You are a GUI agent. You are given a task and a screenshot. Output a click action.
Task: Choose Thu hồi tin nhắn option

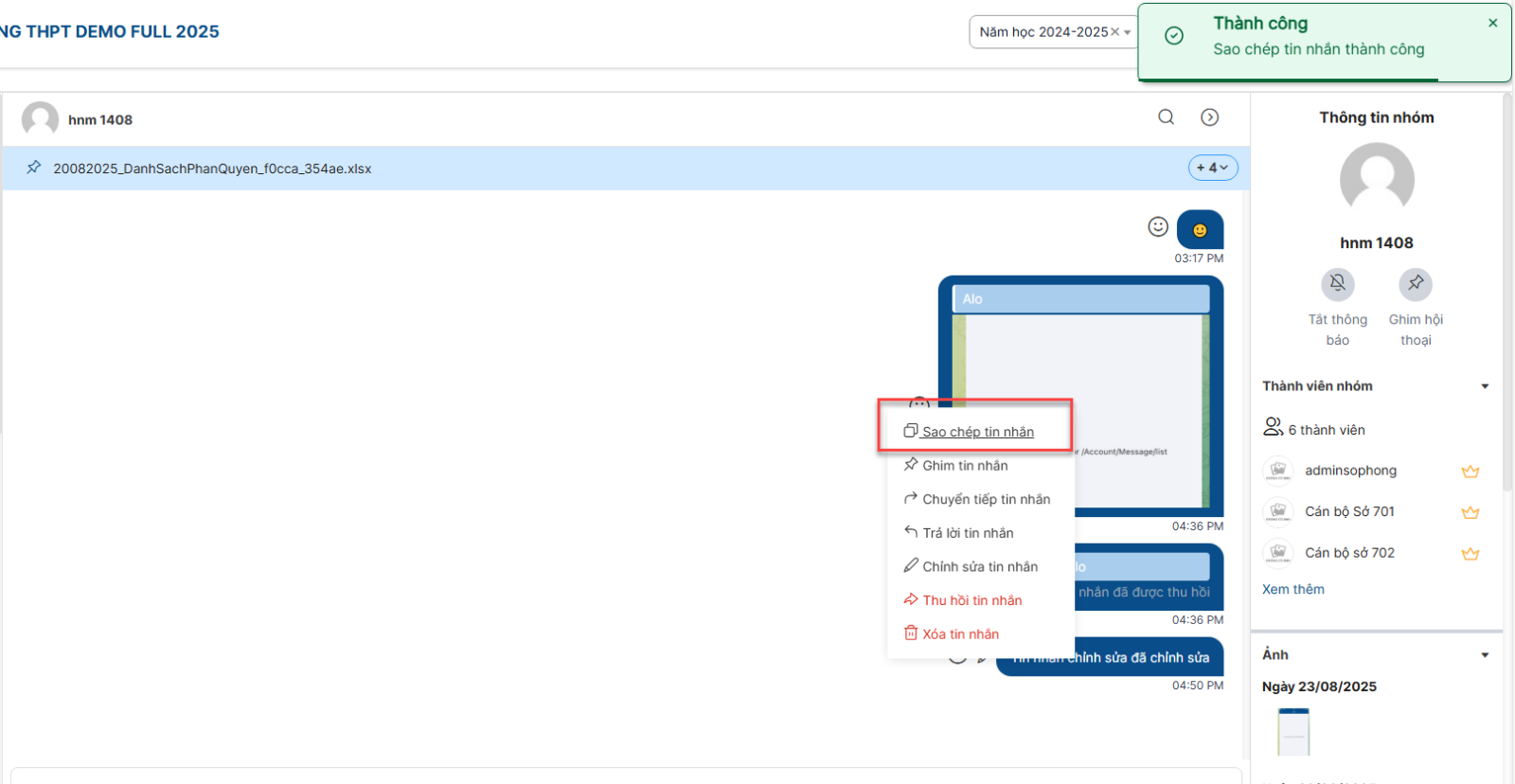click(971, 600)
